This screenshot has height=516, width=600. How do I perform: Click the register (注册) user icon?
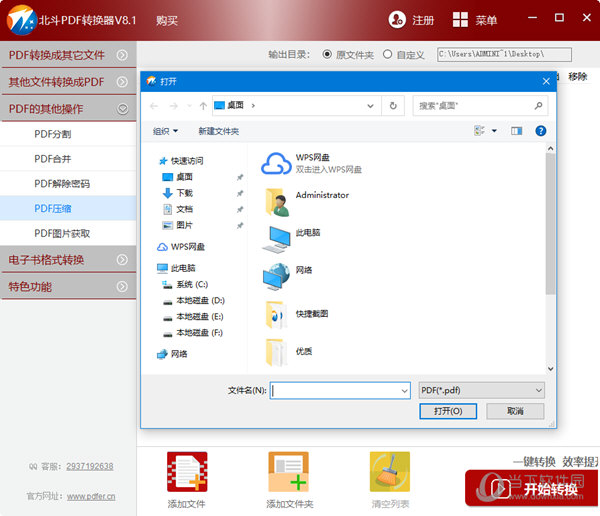point(397,19)
